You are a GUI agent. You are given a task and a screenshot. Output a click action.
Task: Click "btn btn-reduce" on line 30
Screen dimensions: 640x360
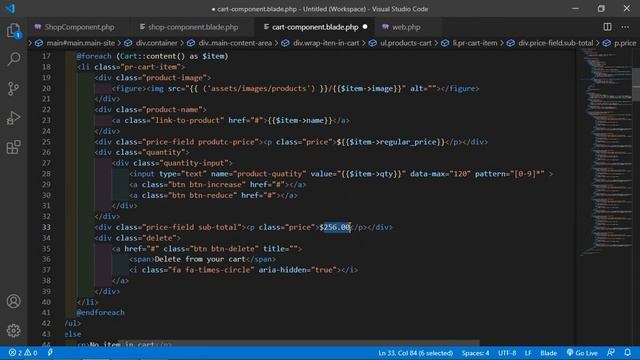[x=202, y=195]
